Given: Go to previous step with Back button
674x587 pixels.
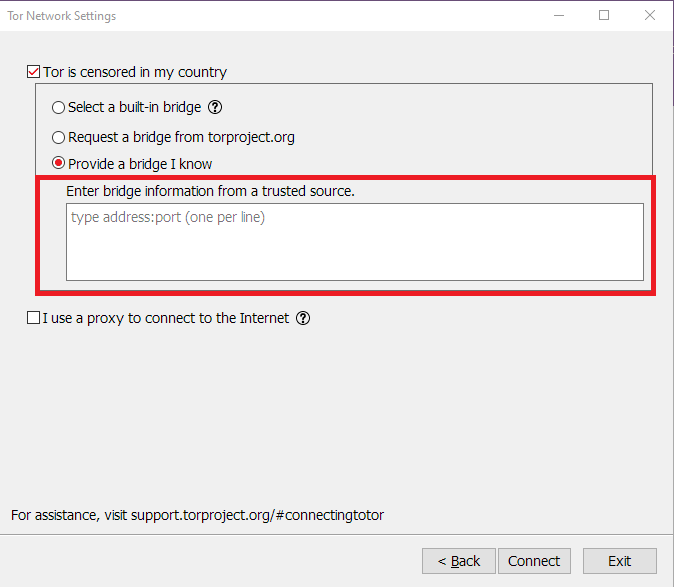Looking at the screenshot, I should (459, 561).
